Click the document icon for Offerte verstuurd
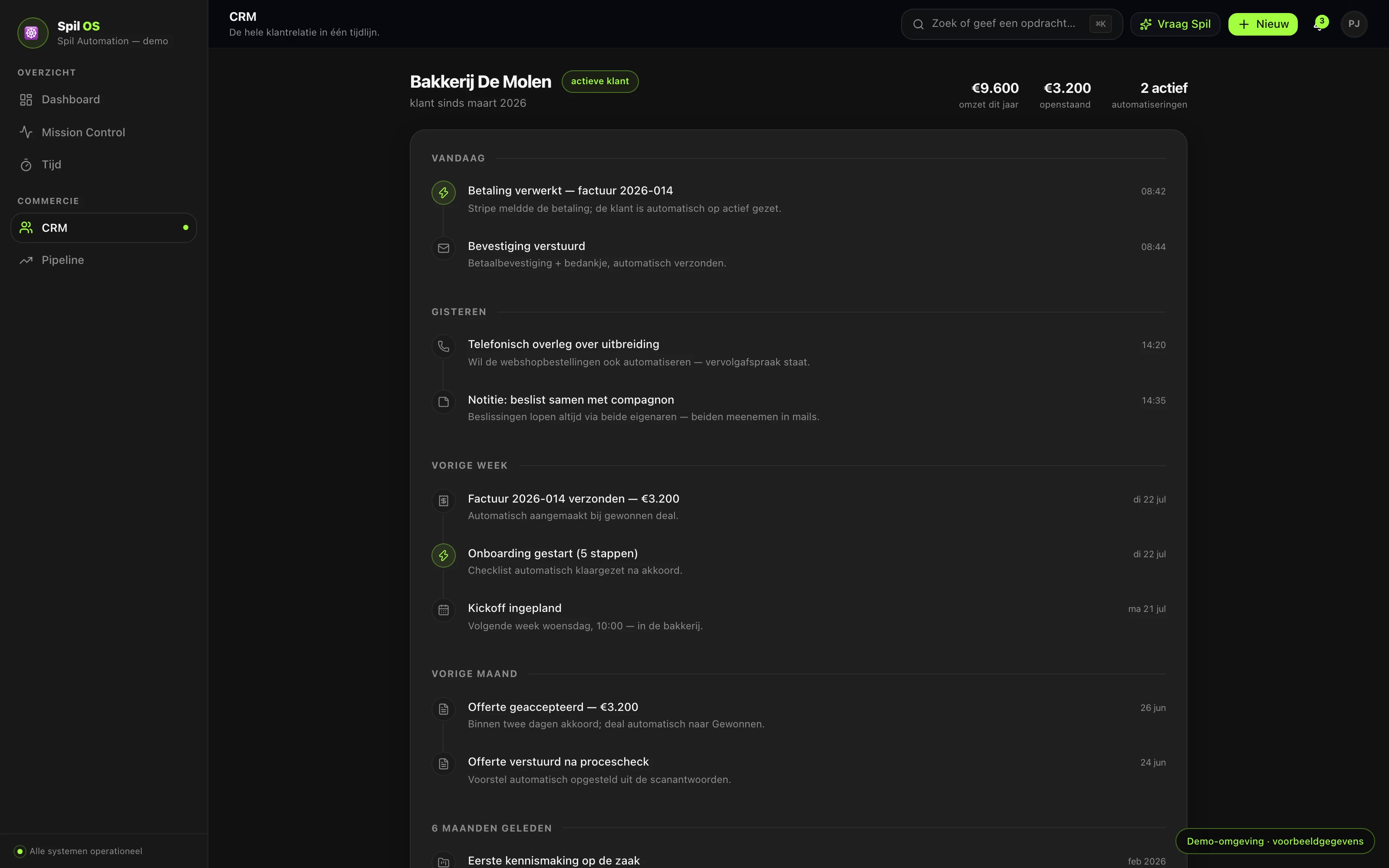The width and height of the screenshot is (1389, 868). pos(444,763)
